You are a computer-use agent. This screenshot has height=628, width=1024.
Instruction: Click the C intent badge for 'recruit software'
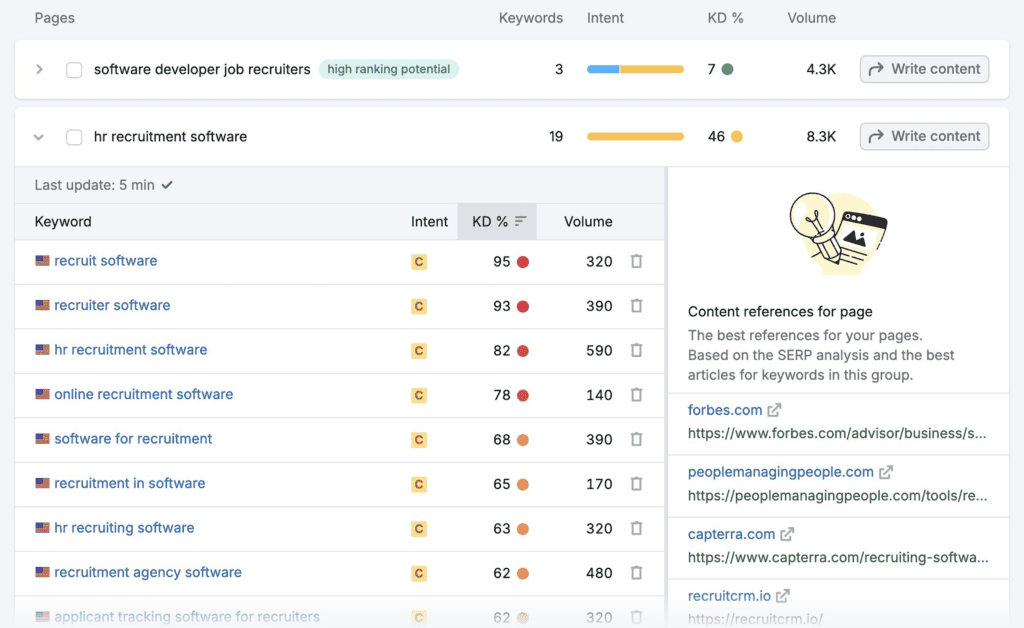[x=419, y=262]
